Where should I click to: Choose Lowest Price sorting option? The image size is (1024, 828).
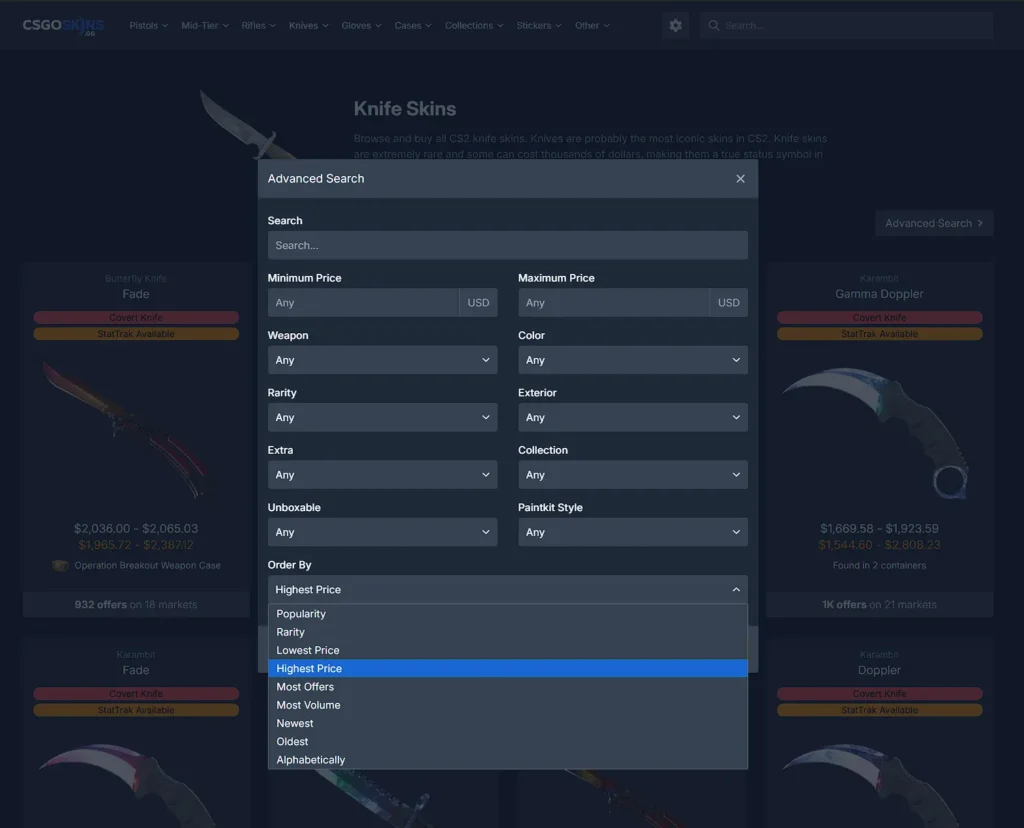(308, 650)
